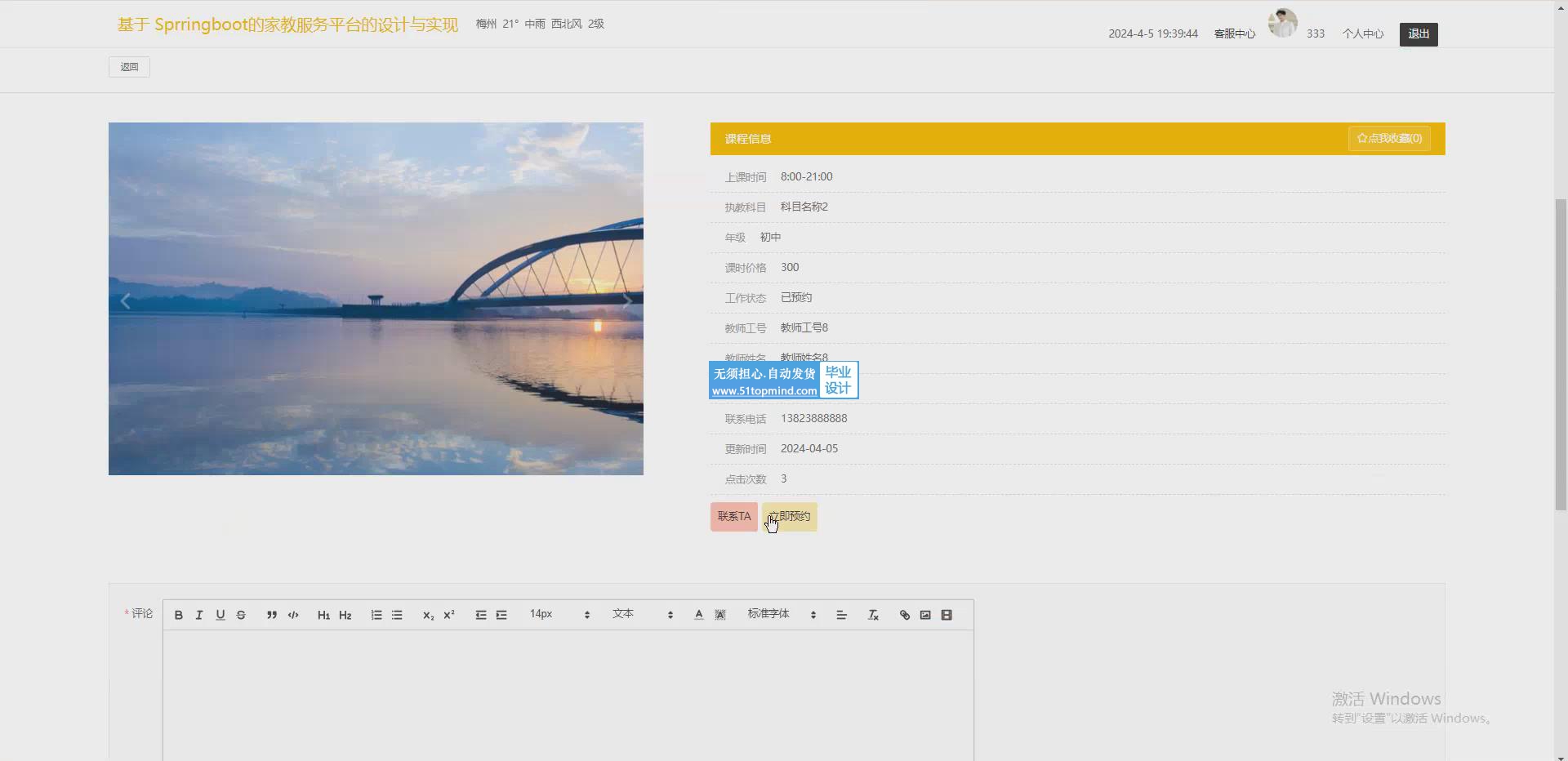Click the page vertical scrollbar
Screen dimensions: 1568x761
1561,355
